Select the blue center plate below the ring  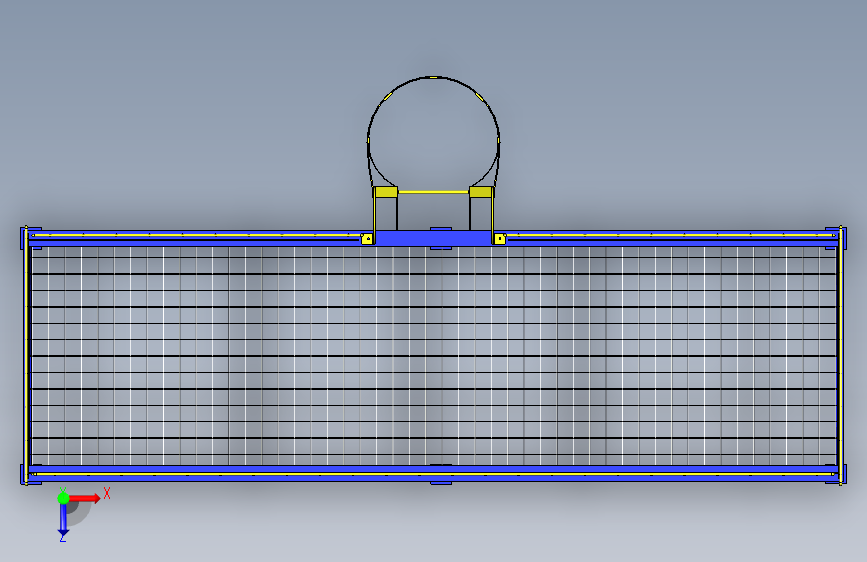click(x=433, y=238)
